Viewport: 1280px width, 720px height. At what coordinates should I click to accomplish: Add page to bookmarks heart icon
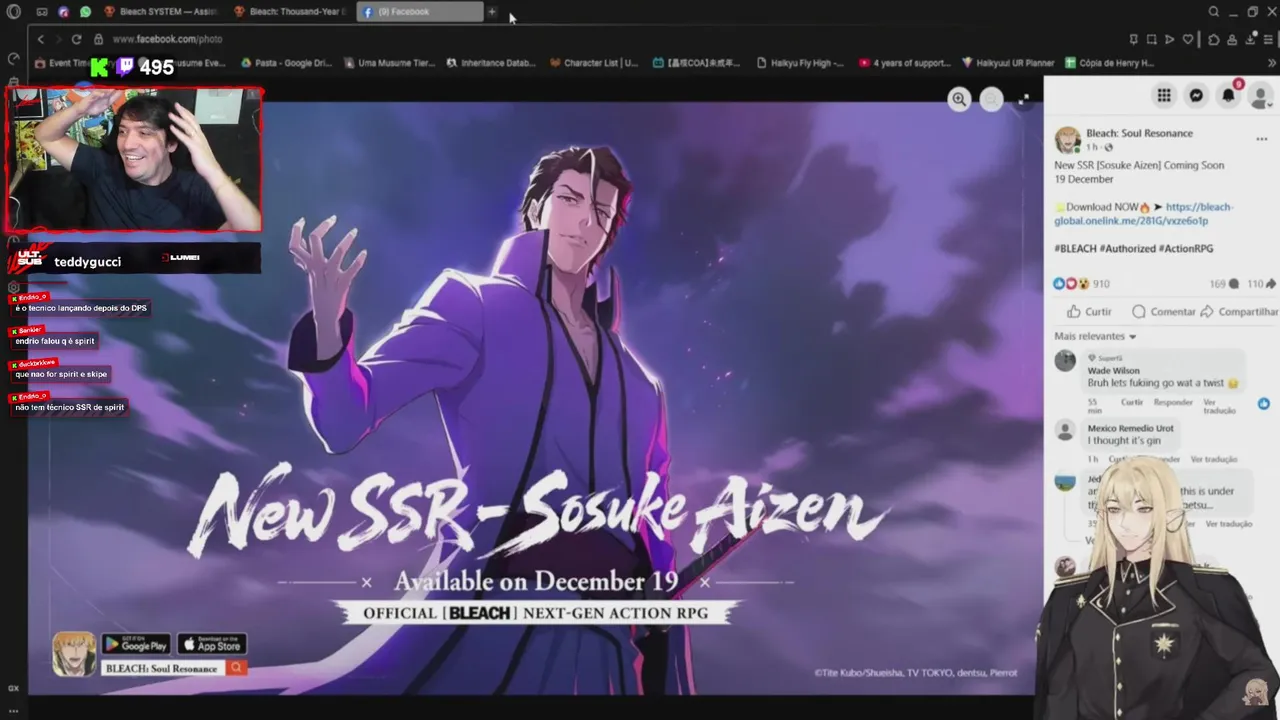point(1188,39)
